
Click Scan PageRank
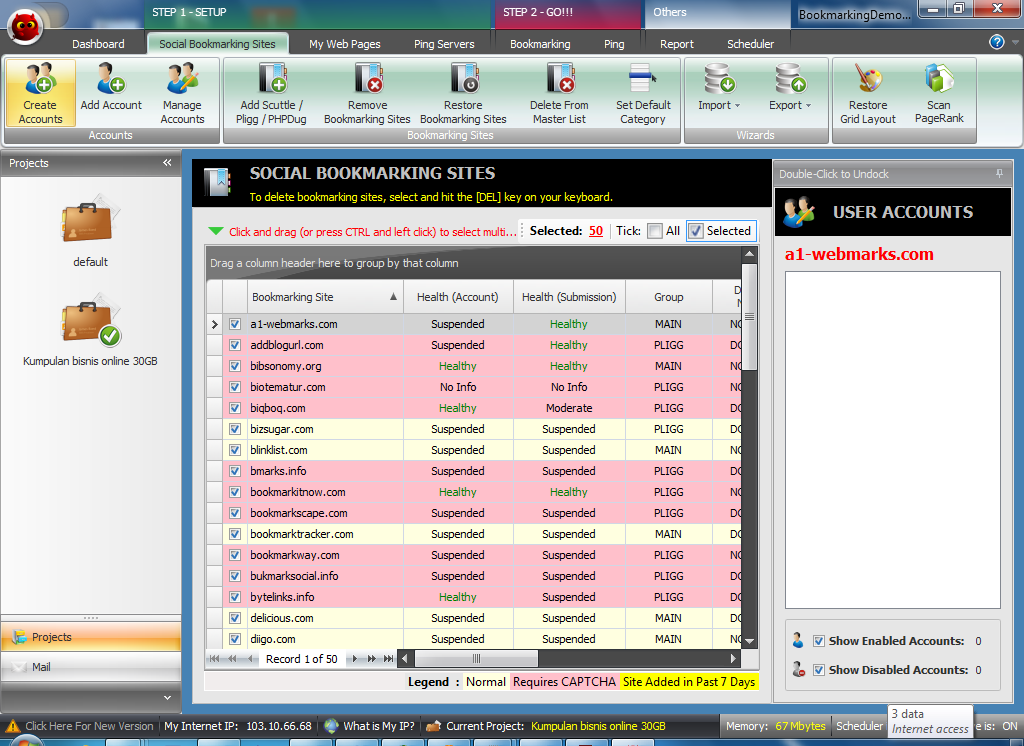(939, 93)
